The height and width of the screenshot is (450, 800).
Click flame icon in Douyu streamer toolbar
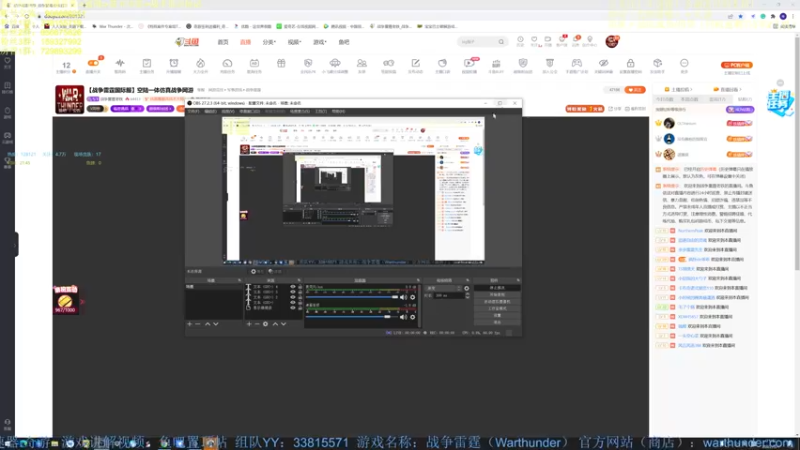click(x=201, y=63)
